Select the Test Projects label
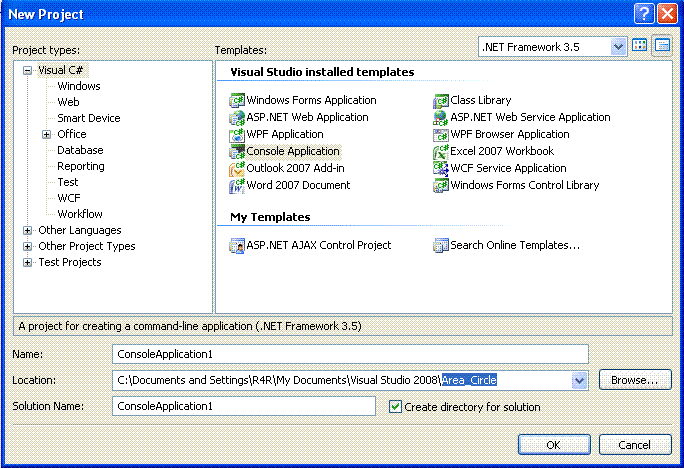 point(70,263)
